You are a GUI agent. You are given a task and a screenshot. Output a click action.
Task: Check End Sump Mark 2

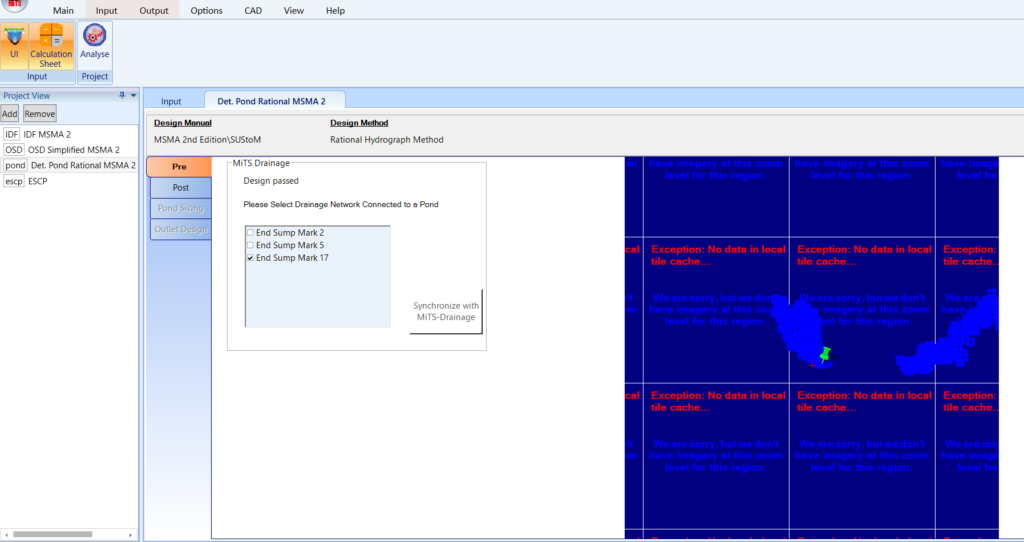250,232
